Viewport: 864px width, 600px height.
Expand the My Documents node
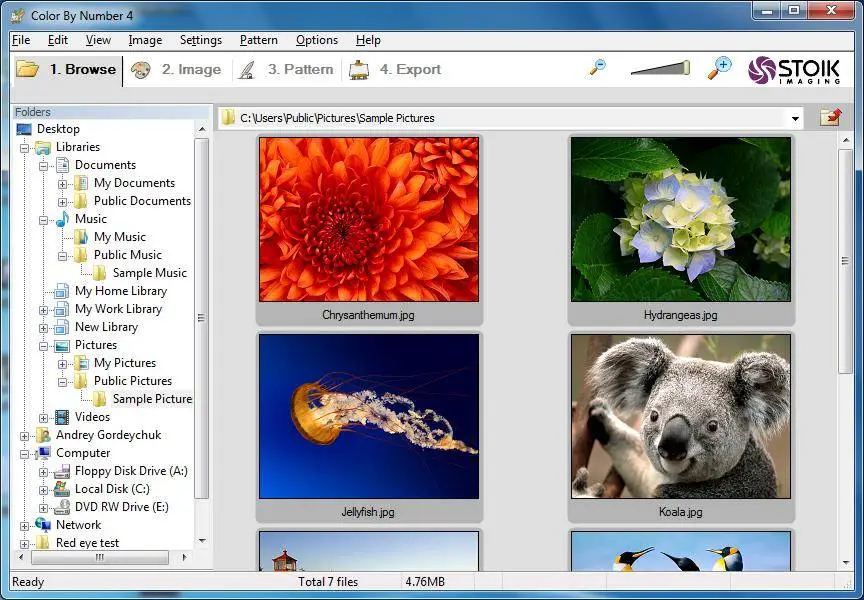[62, 184]
